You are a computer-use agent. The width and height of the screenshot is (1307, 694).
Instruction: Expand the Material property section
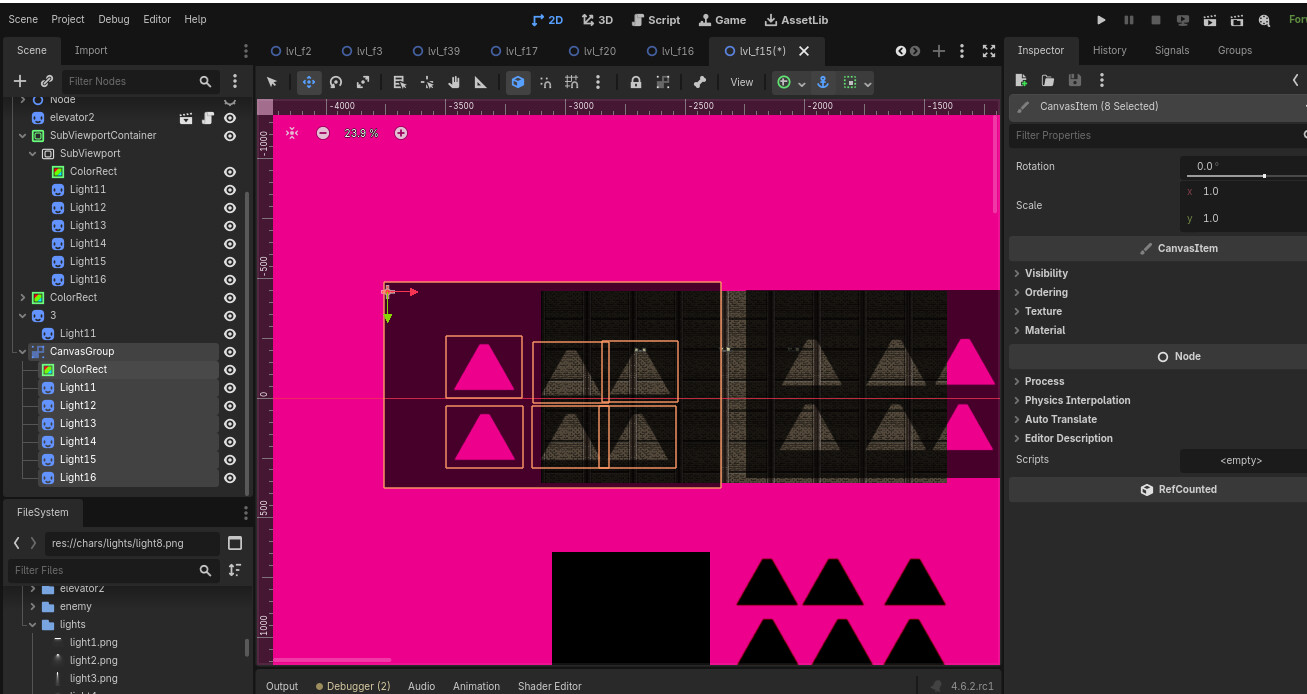click(x=1044, y=330)
